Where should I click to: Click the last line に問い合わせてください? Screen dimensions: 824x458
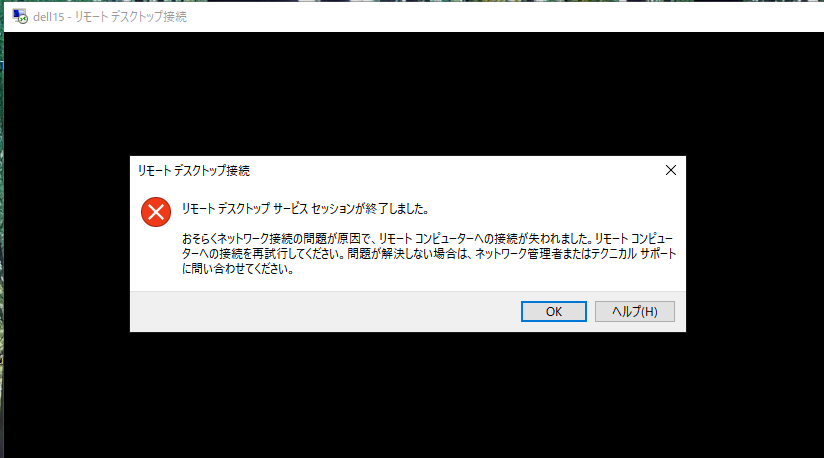238,269
